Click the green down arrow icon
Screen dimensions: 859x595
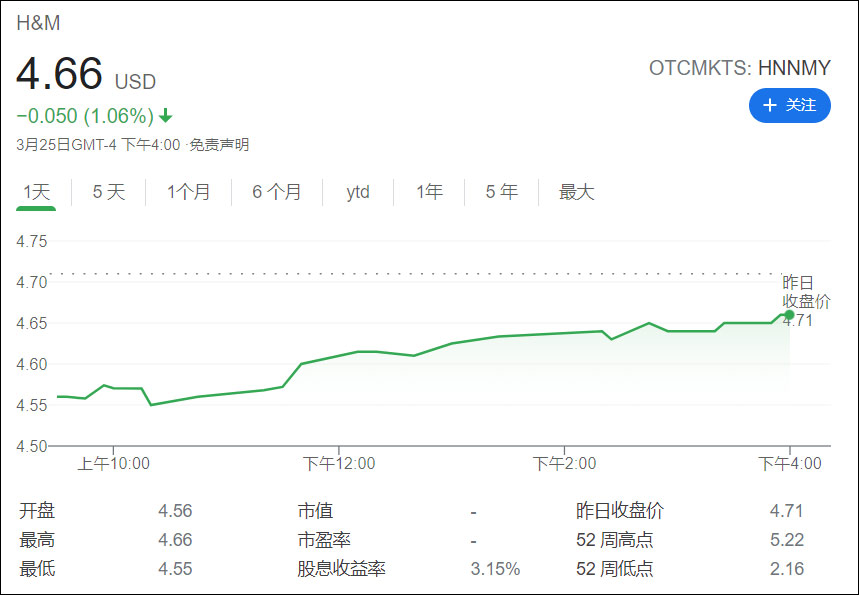coord(165,116)
